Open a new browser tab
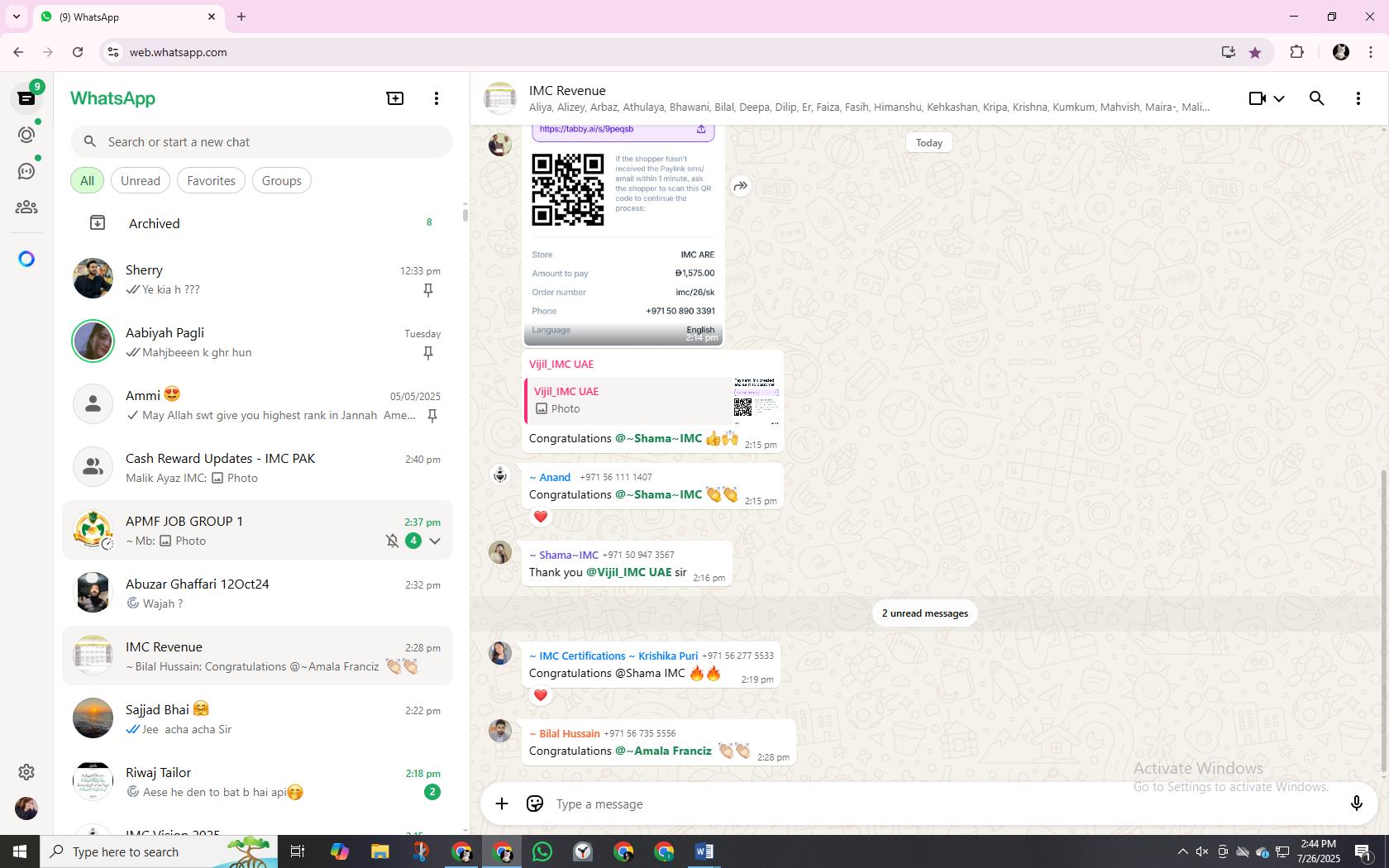This screenshot has height=868, width=1389. (241, 17)
